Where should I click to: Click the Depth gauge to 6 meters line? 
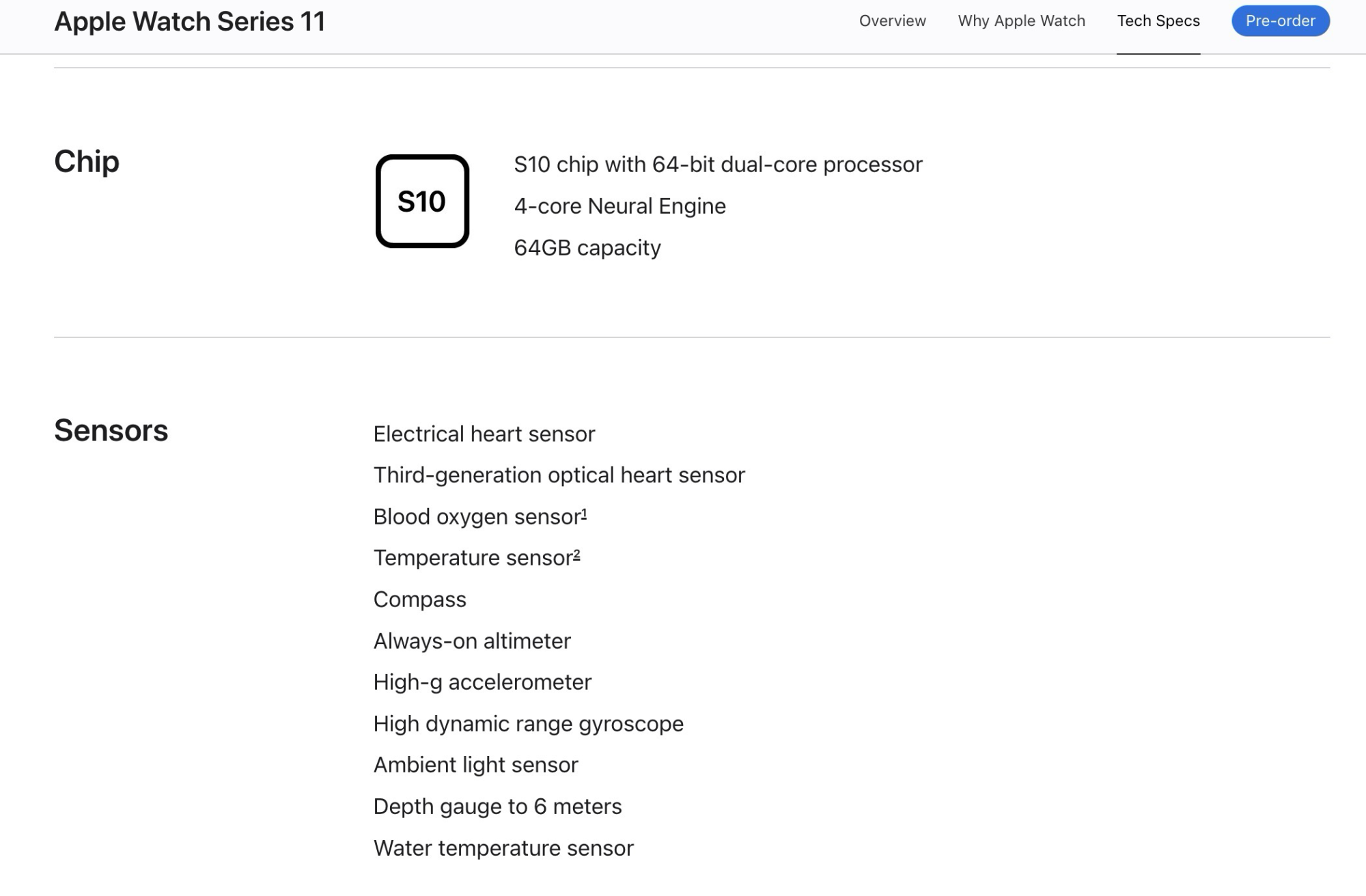point(497,807)
